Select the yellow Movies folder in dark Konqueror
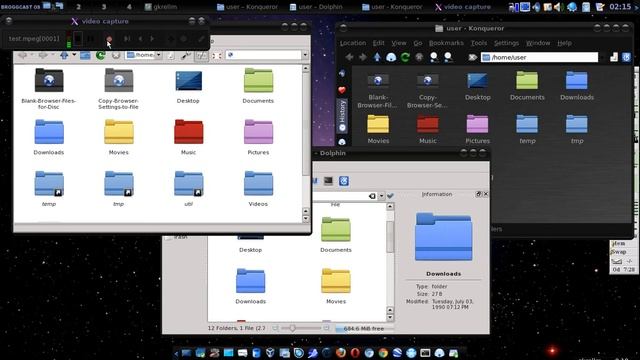Image resolution: width=640 pixels, height=360 pixels. 378,129
